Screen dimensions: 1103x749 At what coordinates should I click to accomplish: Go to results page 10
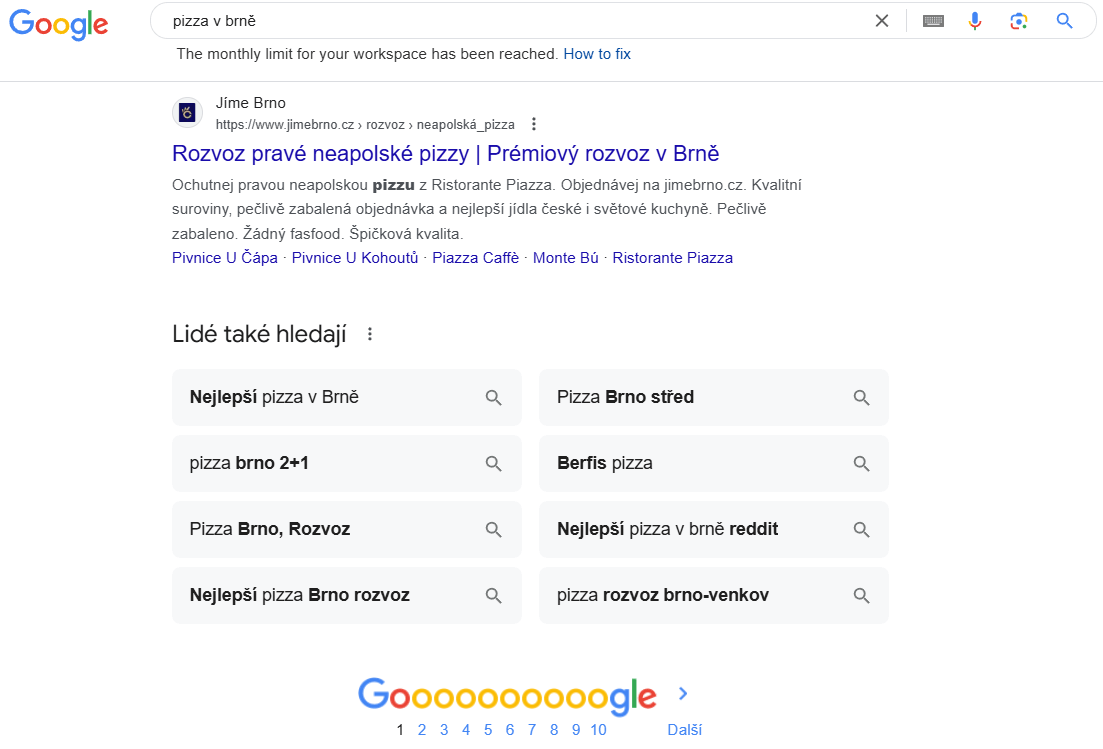pos(598,730)
